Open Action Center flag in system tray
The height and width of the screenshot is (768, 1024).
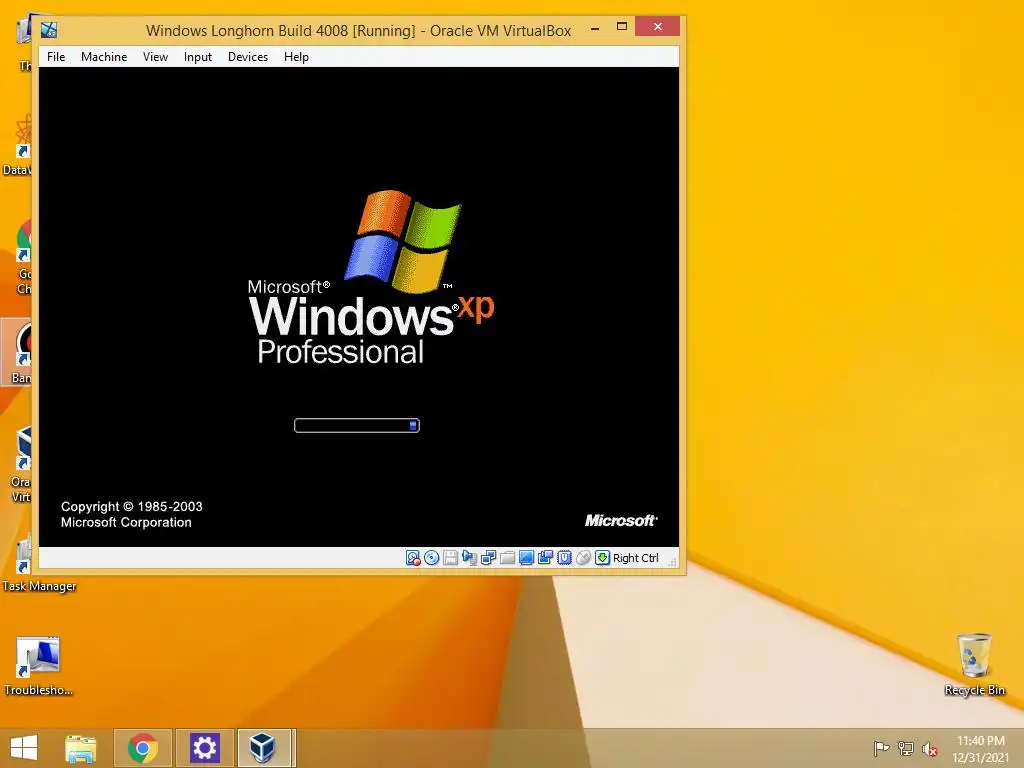(x=881, y=748)
